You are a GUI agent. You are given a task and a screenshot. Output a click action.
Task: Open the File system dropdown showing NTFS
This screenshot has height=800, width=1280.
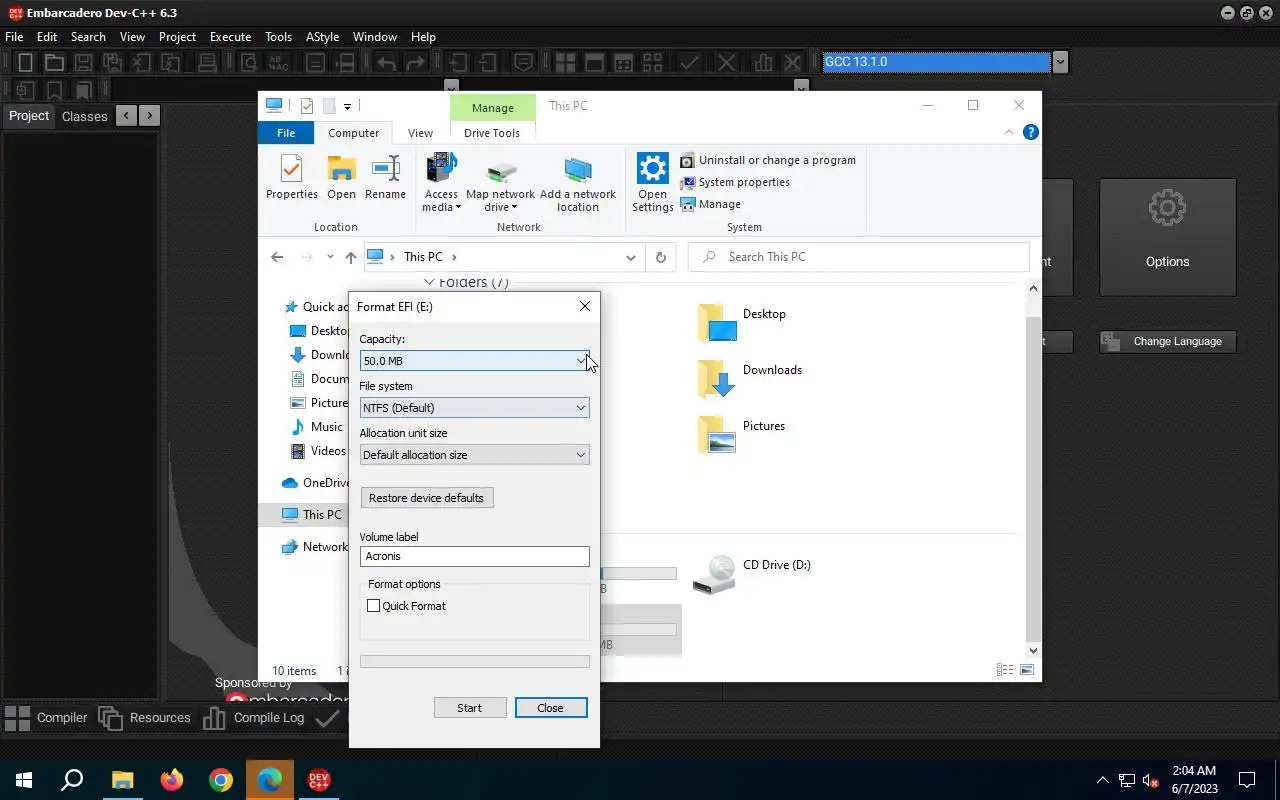[x=474, y=408]
